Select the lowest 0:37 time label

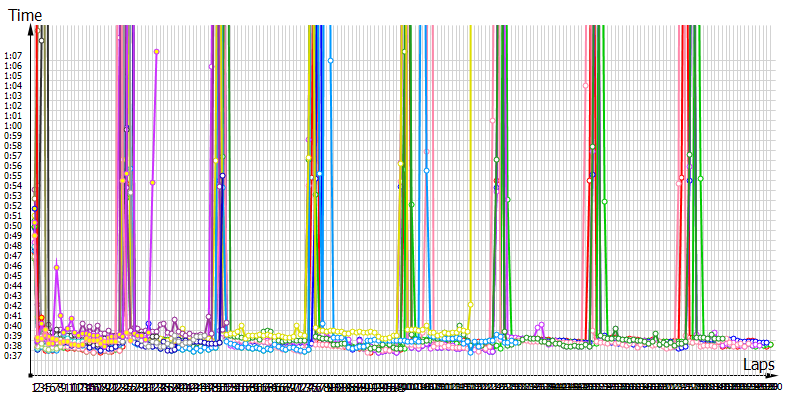(x=13, y=356)
